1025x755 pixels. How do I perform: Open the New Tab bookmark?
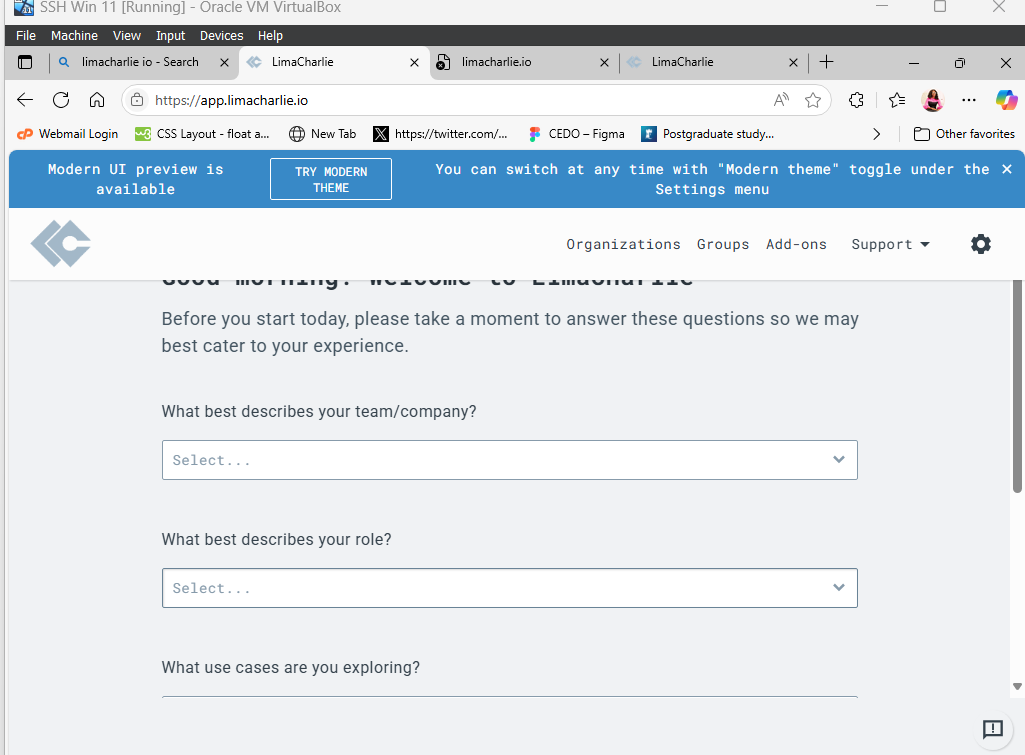tap(322, 134)
